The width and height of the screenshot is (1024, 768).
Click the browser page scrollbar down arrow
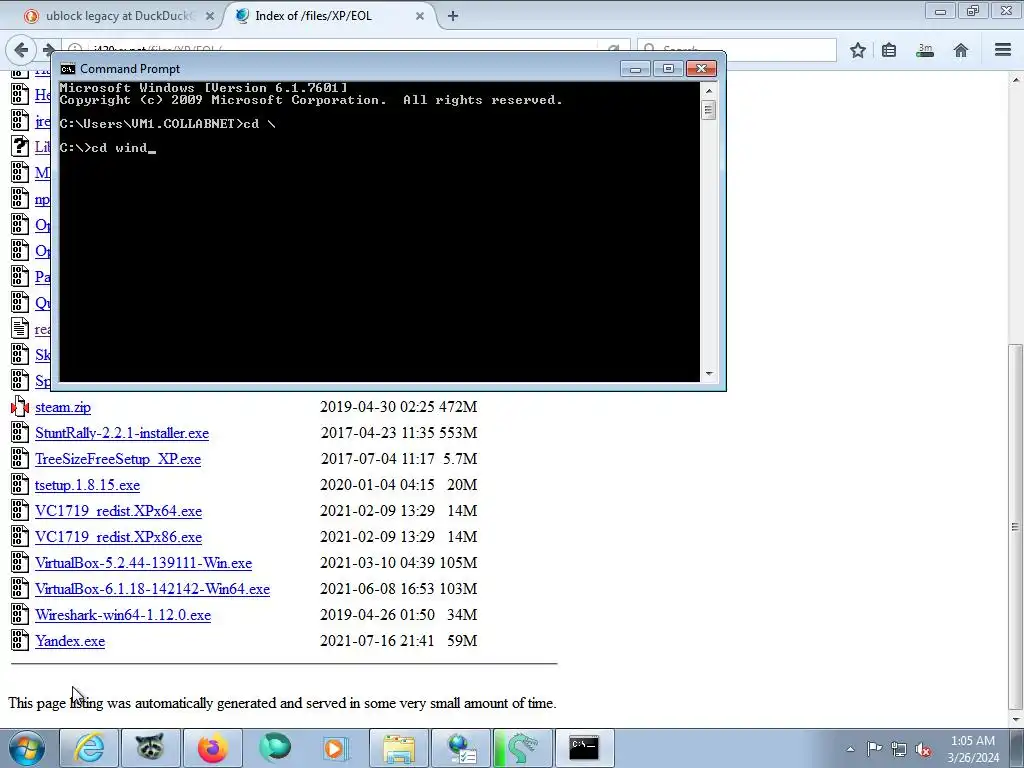(x=1016, y=719)
